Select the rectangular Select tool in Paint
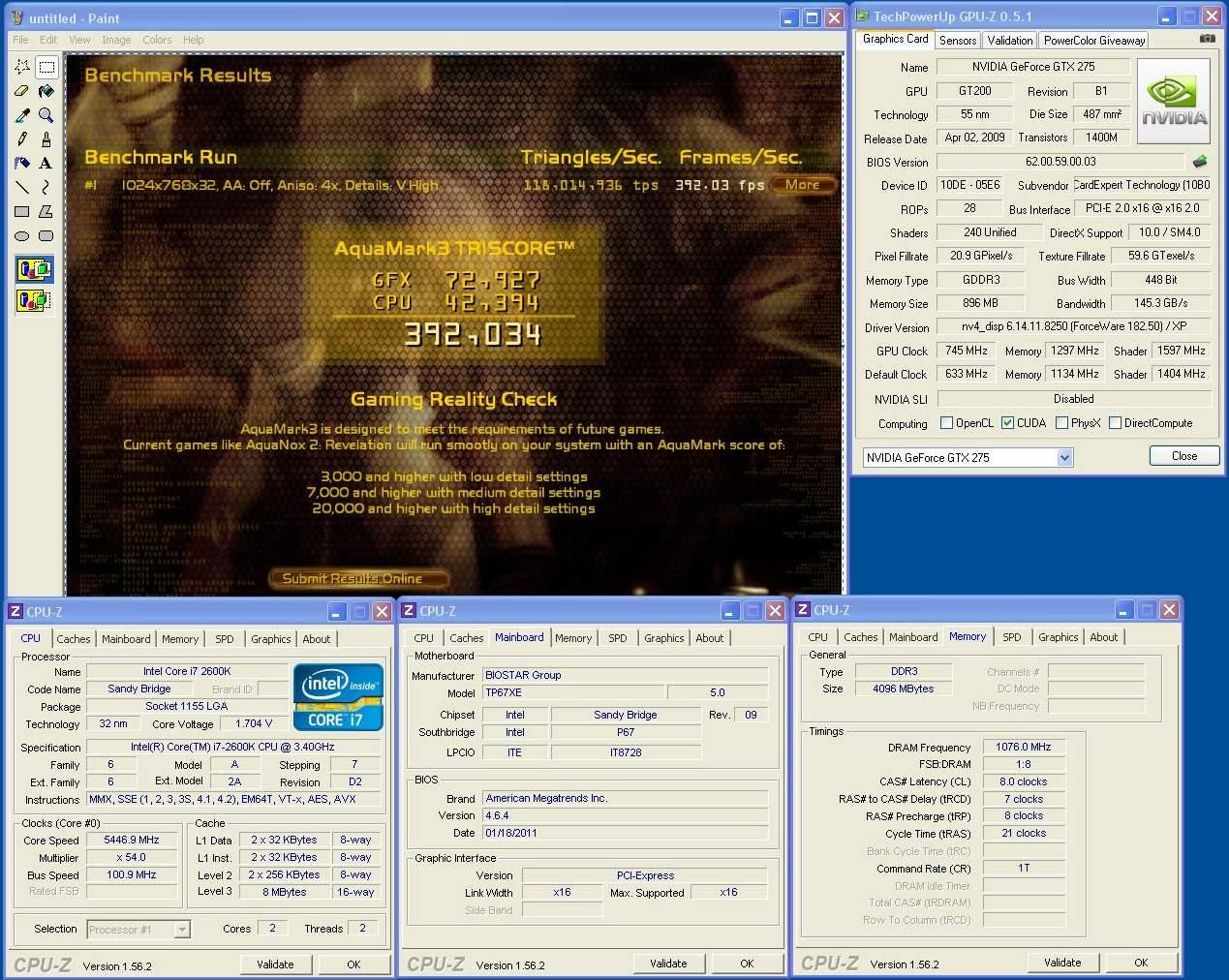 [x=46, y=67]
